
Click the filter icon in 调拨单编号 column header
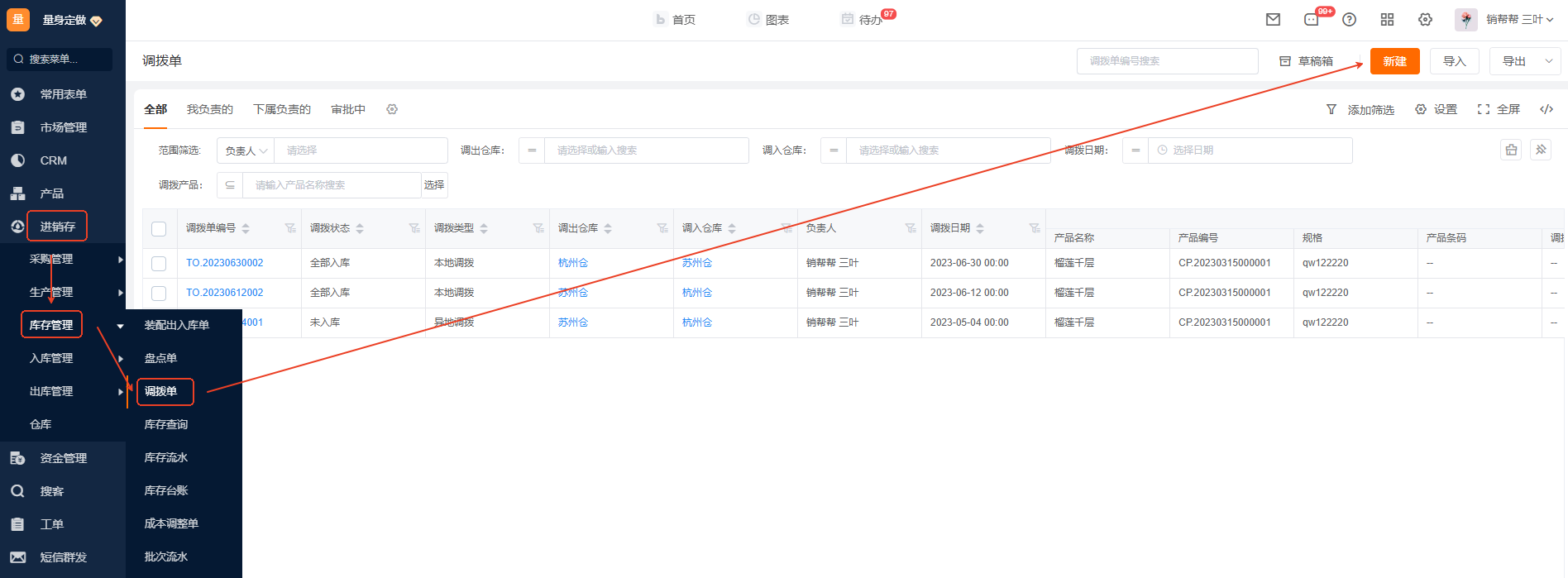click(290, 228)
